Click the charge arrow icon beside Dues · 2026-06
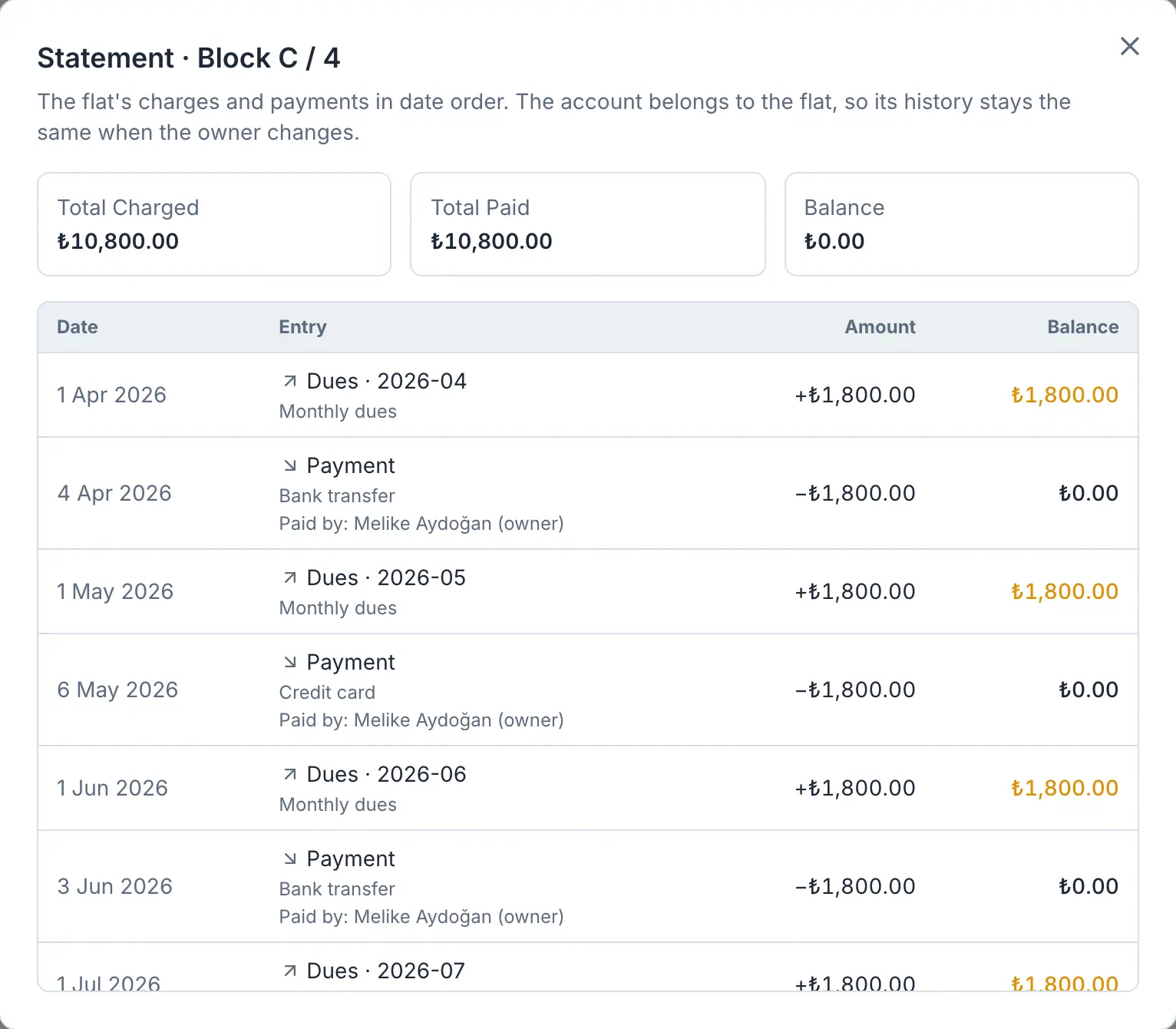This screenshot has width=1176, height=1029. tap(289, 774)
